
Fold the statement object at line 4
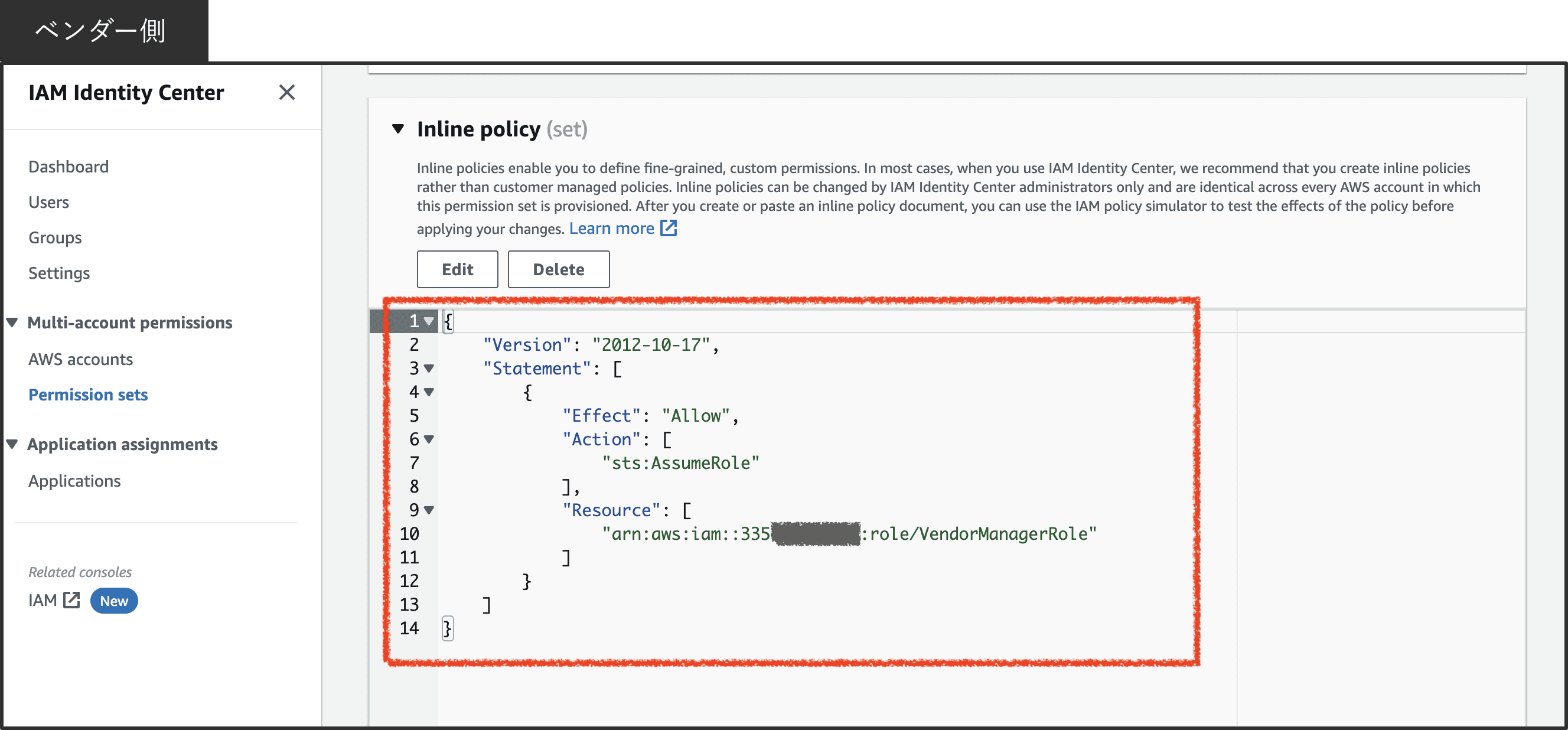point(429,392)
